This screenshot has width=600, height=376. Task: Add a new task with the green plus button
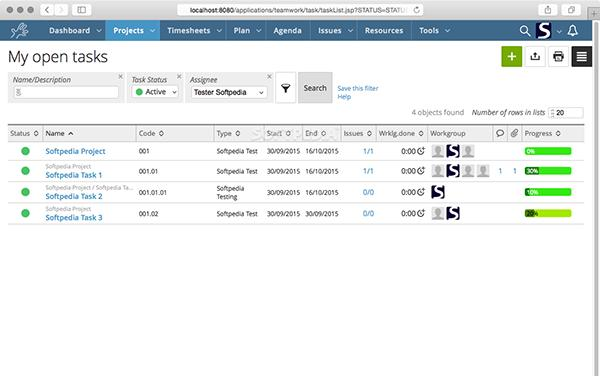click(x=512, y=57)
